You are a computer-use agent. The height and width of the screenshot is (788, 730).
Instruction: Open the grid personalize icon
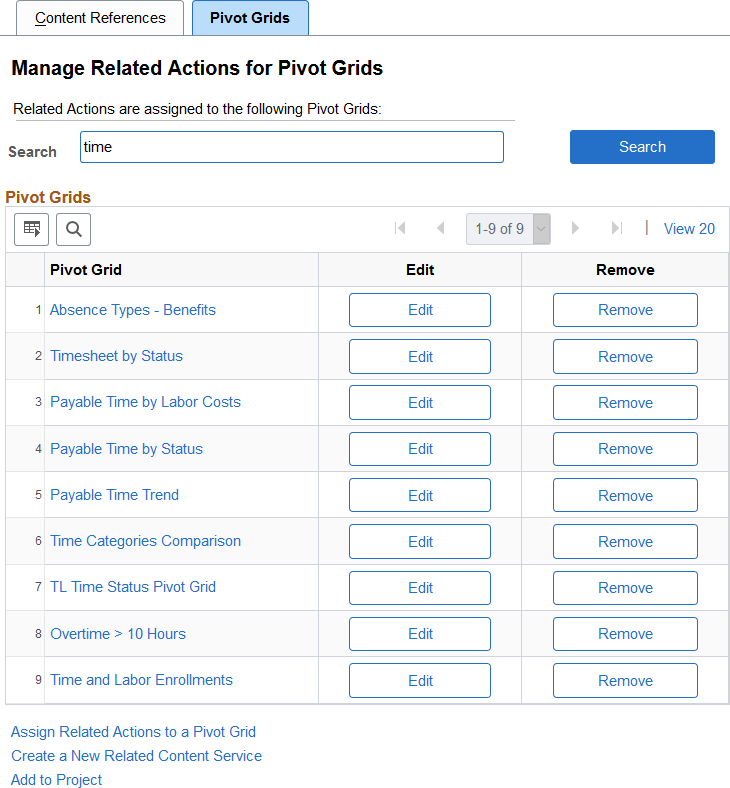click(x=31, y=229)
